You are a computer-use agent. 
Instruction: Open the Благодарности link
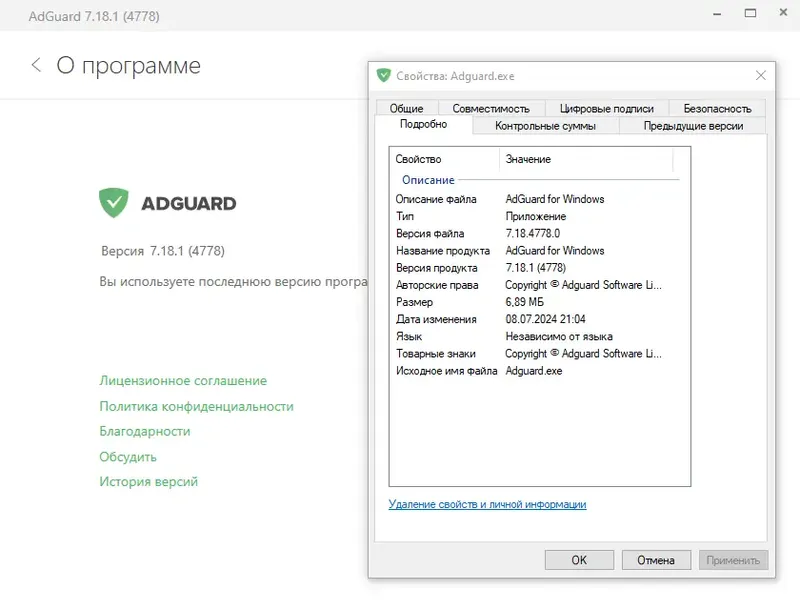tap(145, 431)
